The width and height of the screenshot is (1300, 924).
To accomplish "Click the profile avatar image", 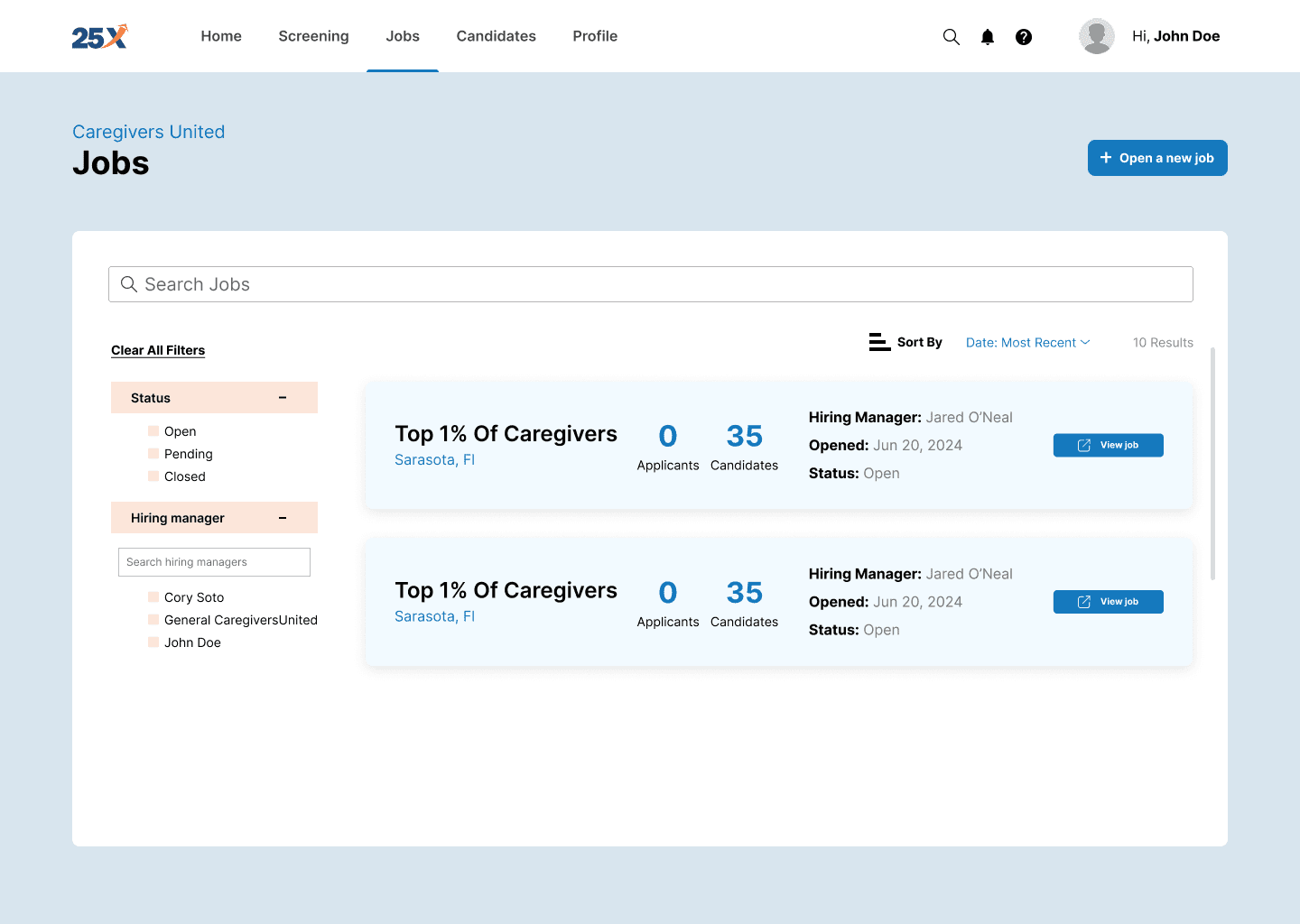I will 1096,36.
